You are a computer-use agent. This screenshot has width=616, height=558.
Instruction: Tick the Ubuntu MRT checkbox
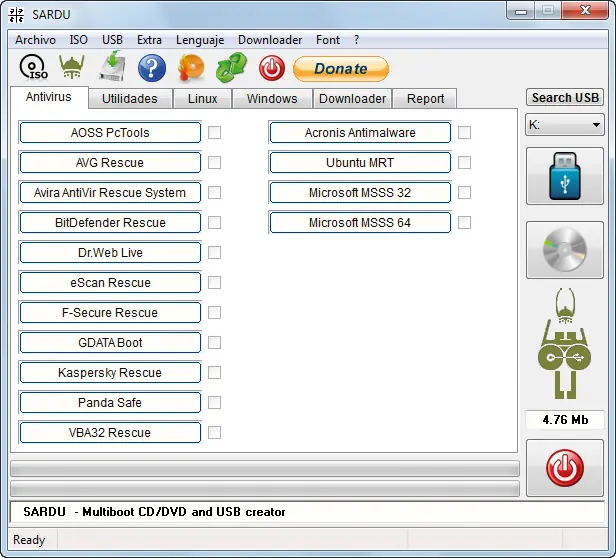click(x=464, y=162)
